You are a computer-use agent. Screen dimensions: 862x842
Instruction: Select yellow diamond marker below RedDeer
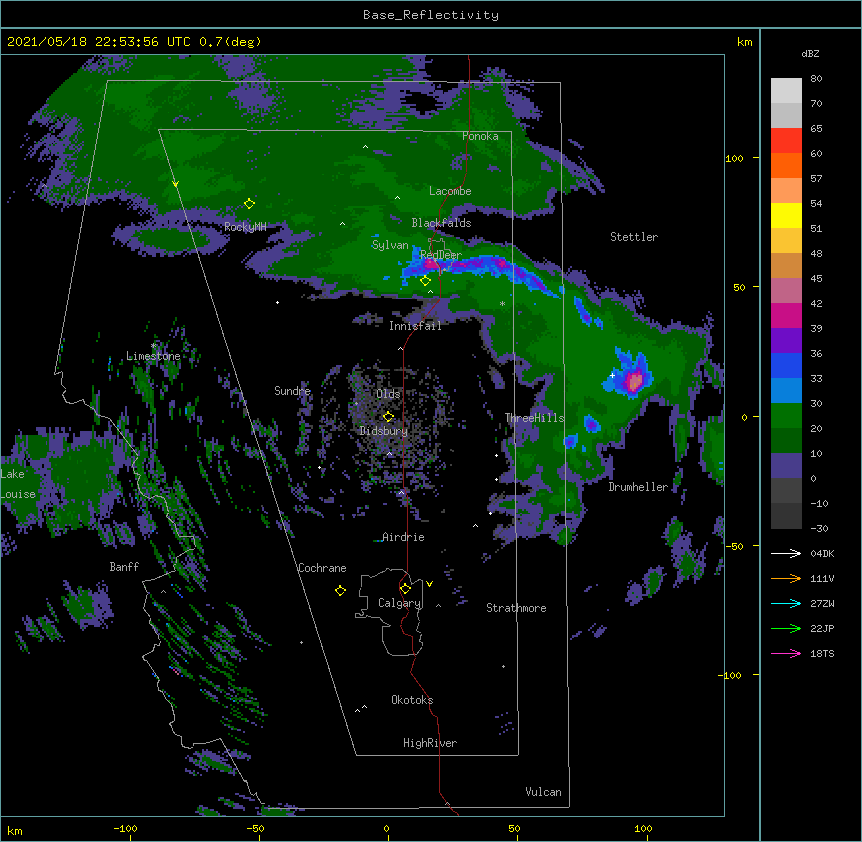425,281
